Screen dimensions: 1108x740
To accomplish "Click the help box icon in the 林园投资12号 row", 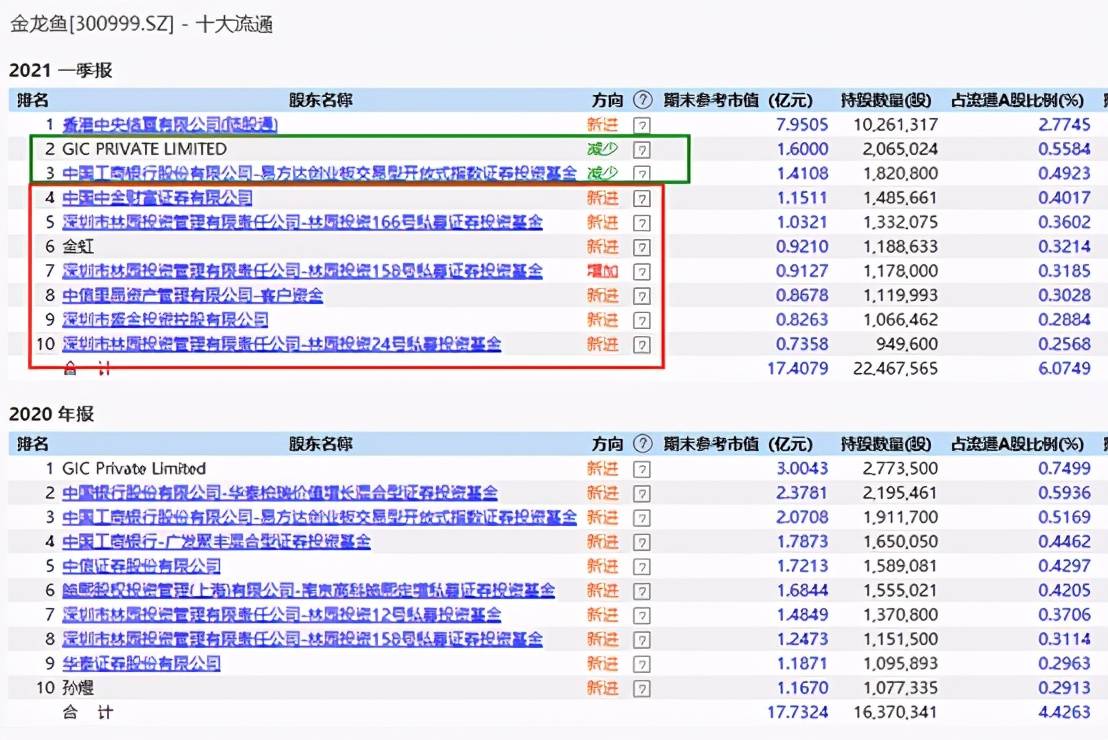I will (642, 616).
